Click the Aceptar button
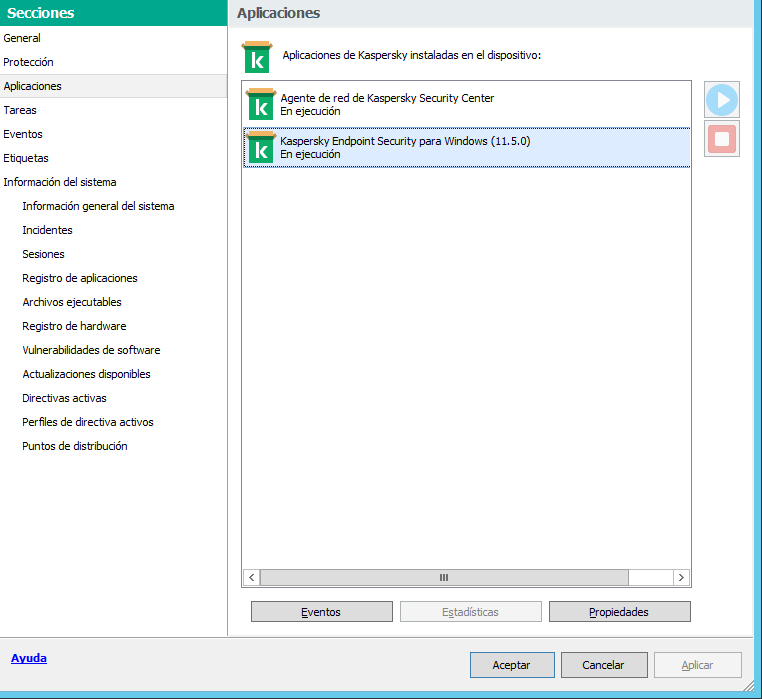This screenshot has height=699, width=762. [512, 665]
